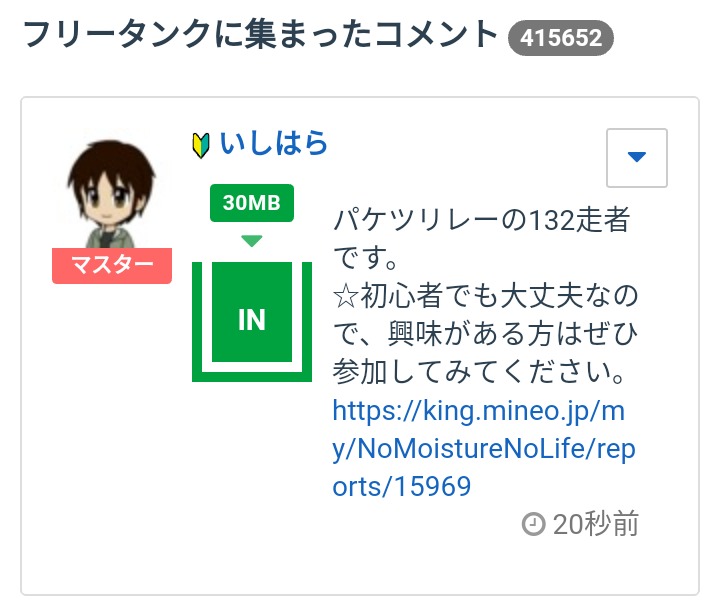Screen dimensions: 720x609
Task: Click the clock icon beside the timestamp
Action: pyautogui.click(x=533, y=524)
